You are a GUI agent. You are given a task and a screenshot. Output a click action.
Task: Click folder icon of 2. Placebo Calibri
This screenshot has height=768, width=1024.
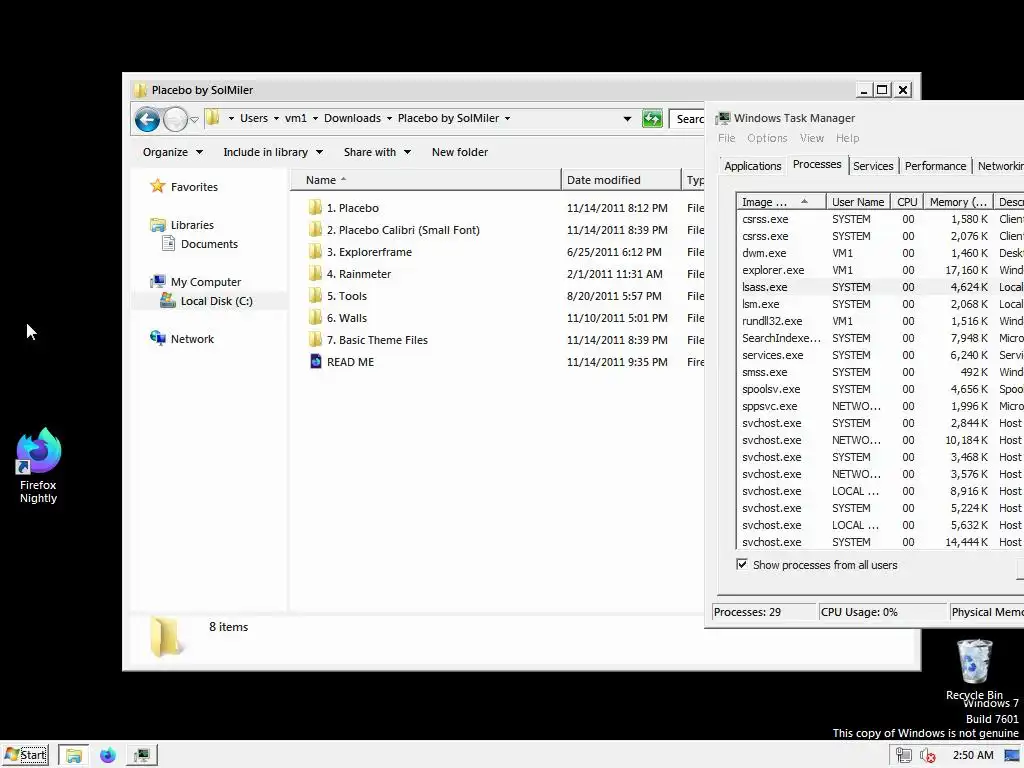[315, 230]
